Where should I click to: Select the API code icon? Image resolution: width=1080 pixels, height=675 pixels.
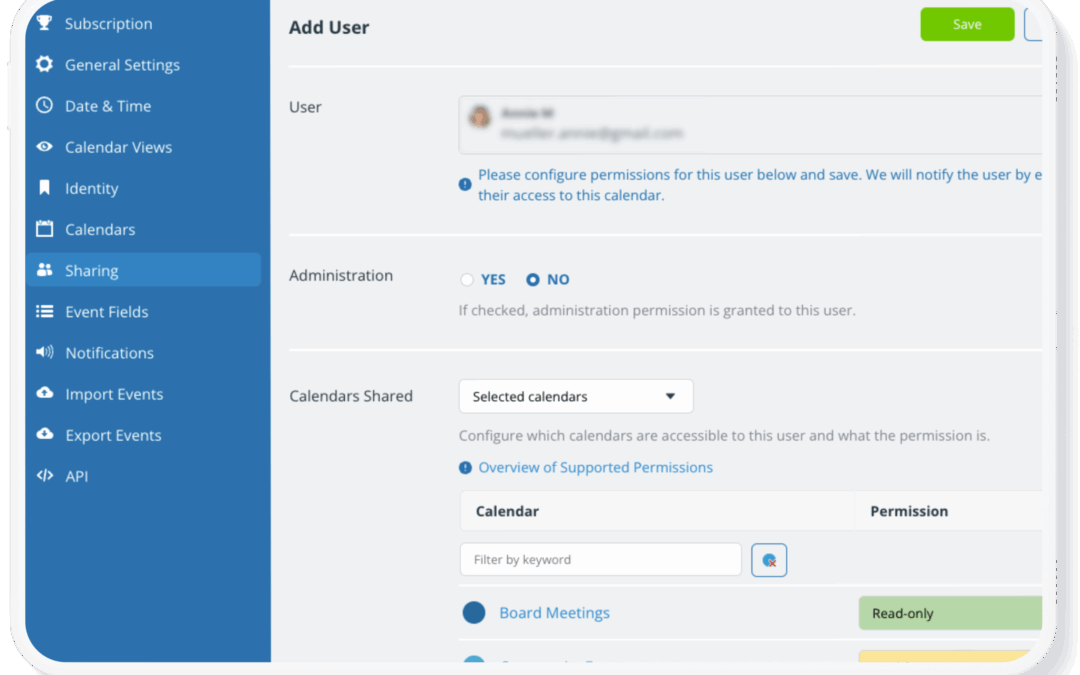[x=45, y=476]
